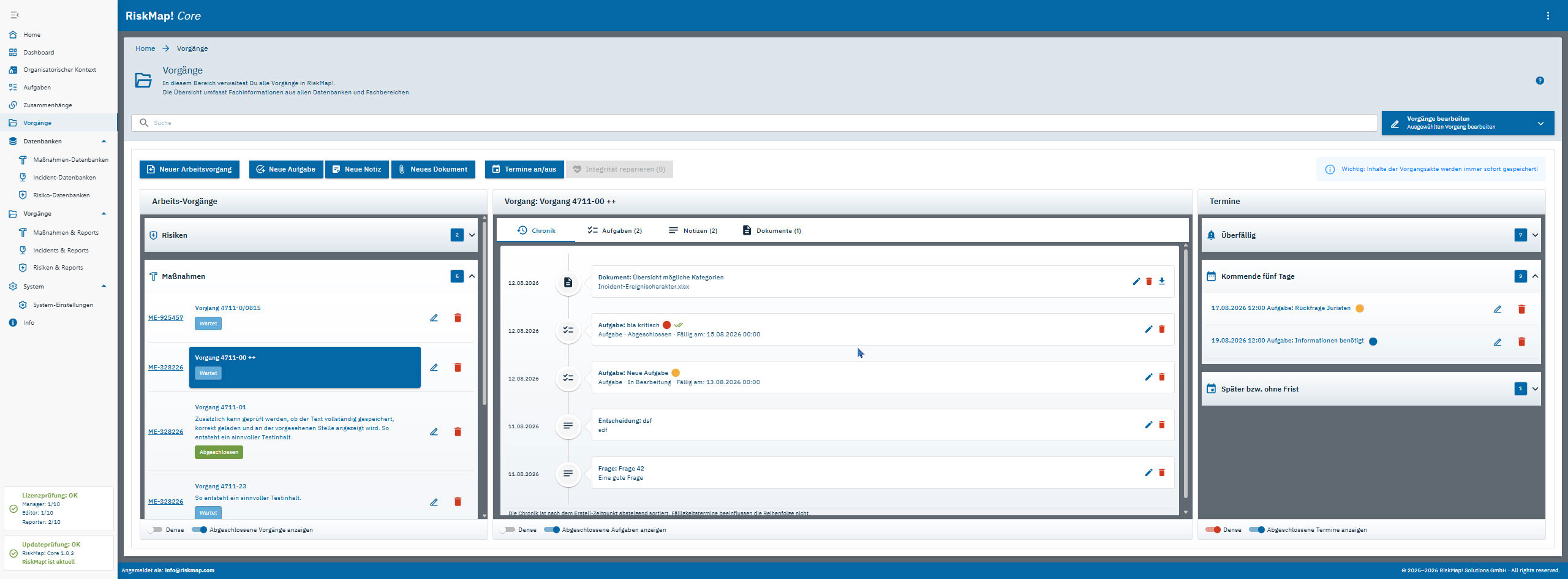1568x579 pixels.
Task: Delete the 'Entscheidung: dsf' note
Action: 1162,425
